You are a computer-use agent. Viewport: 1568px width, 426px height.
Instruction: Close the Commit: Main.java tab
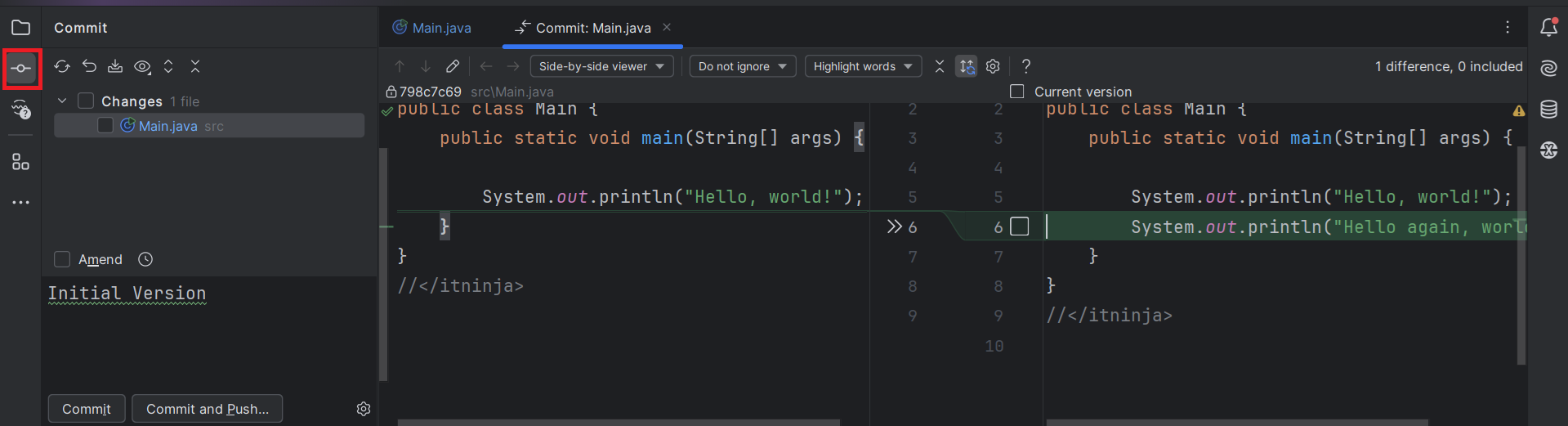pos(667,27)
